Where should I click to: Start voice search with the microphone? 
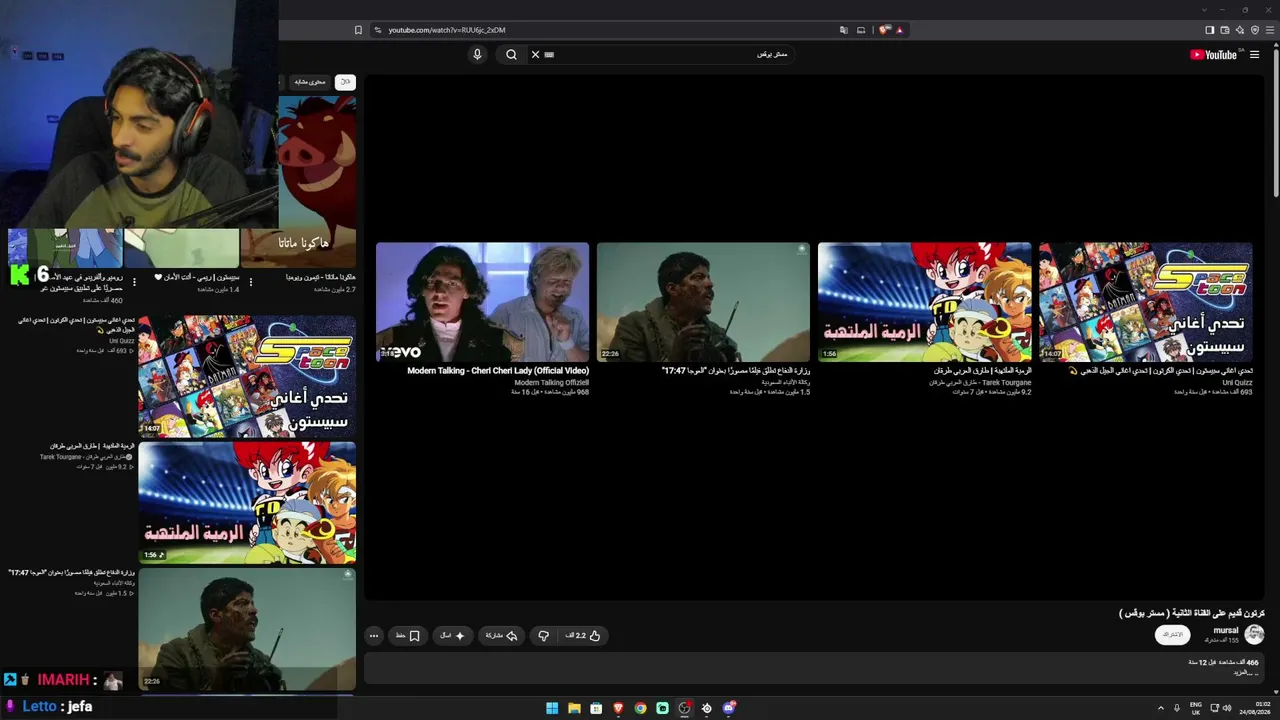click(x=477, y=54)
